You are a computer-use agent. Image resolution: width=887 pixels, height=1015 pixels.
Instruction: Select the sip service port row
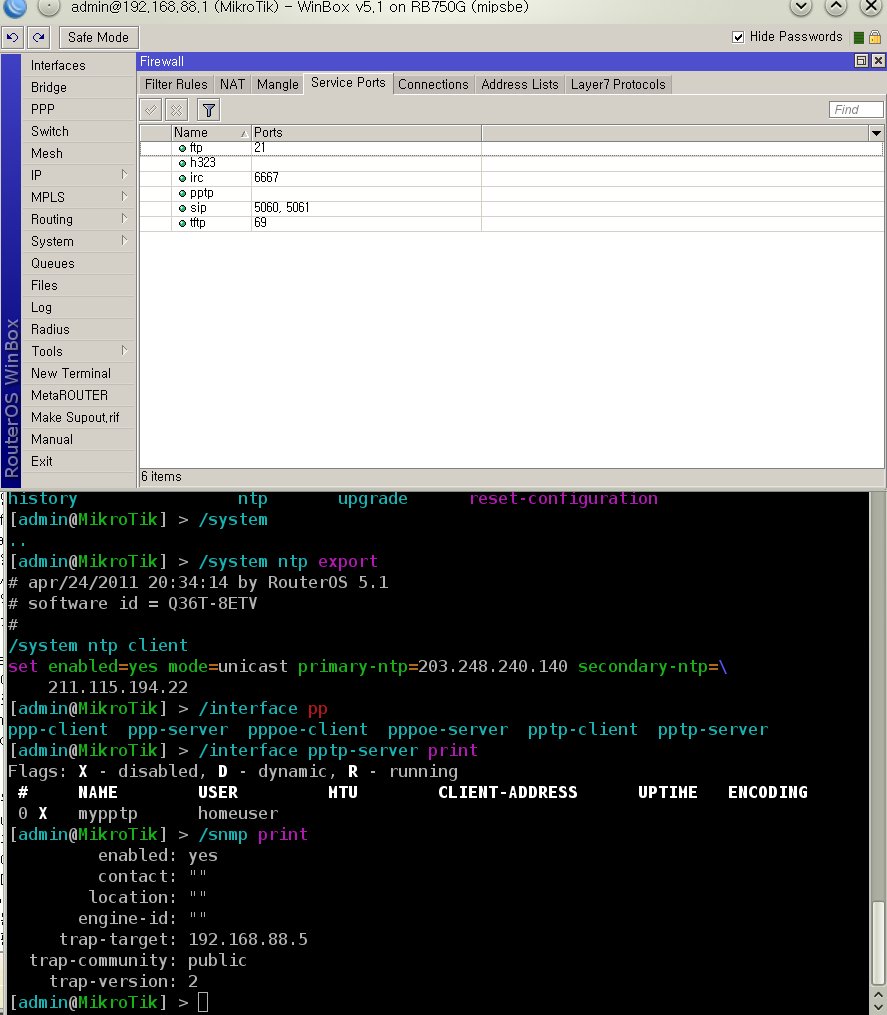click(x=511, y=208)
